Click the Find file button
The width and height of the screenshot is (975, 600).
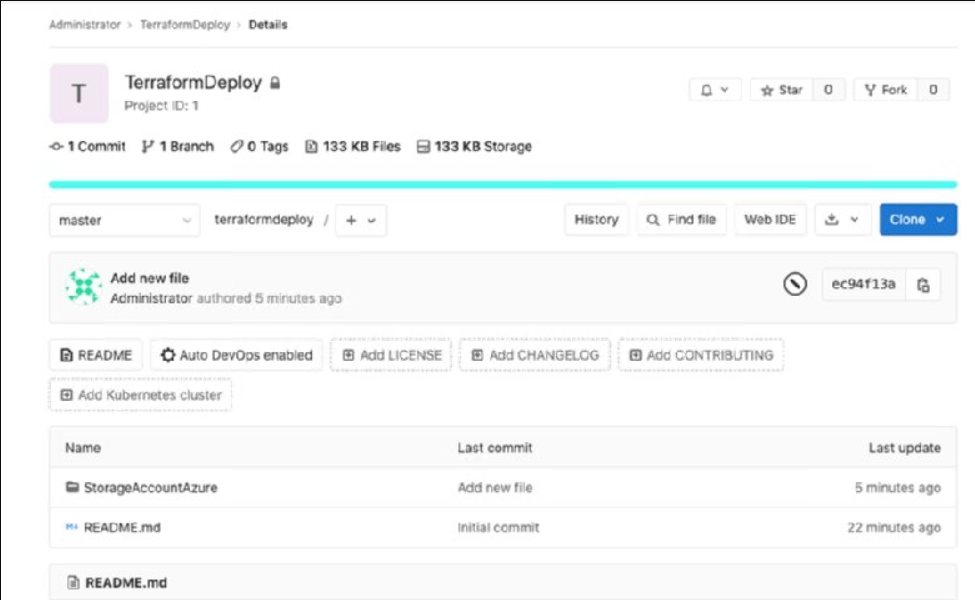[682, 219]
